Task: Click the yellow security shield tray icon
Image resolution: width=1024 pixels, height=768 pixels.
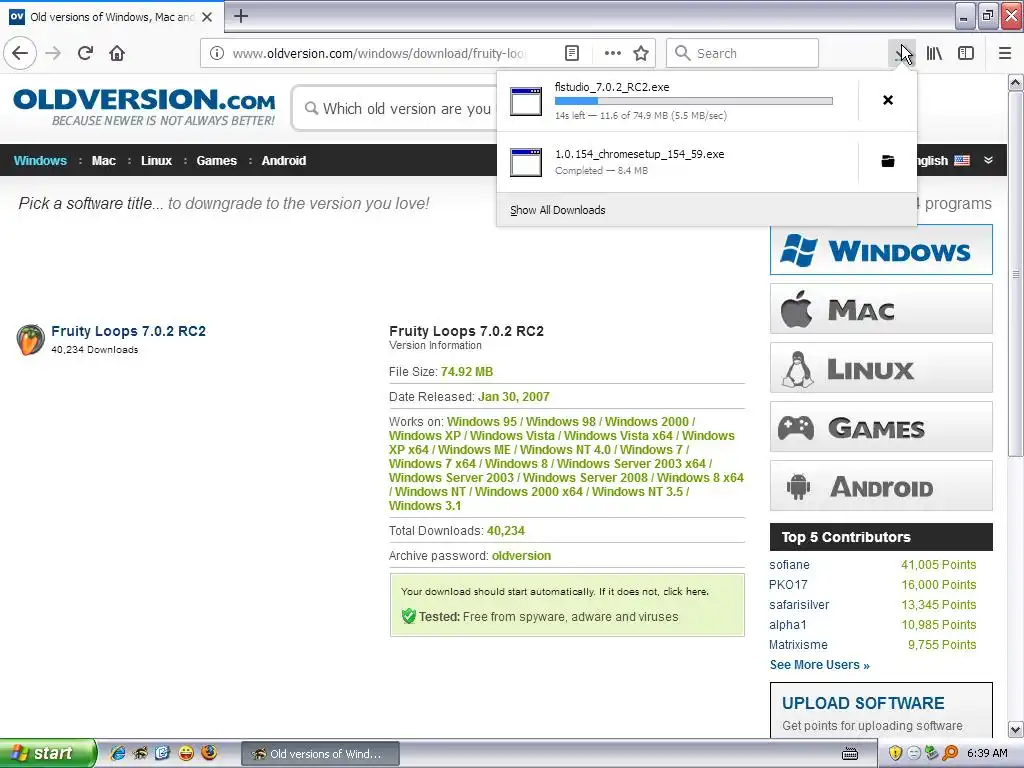Action: point(895,753)
